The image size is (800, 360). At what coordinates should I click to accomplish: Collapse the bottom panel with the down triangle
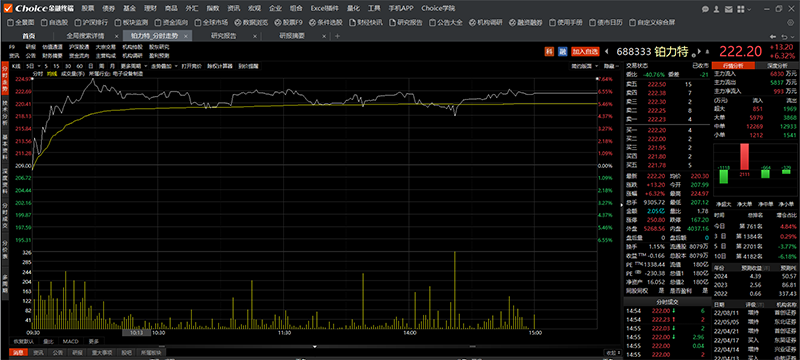pyautogui.click(x=315, y=347)
